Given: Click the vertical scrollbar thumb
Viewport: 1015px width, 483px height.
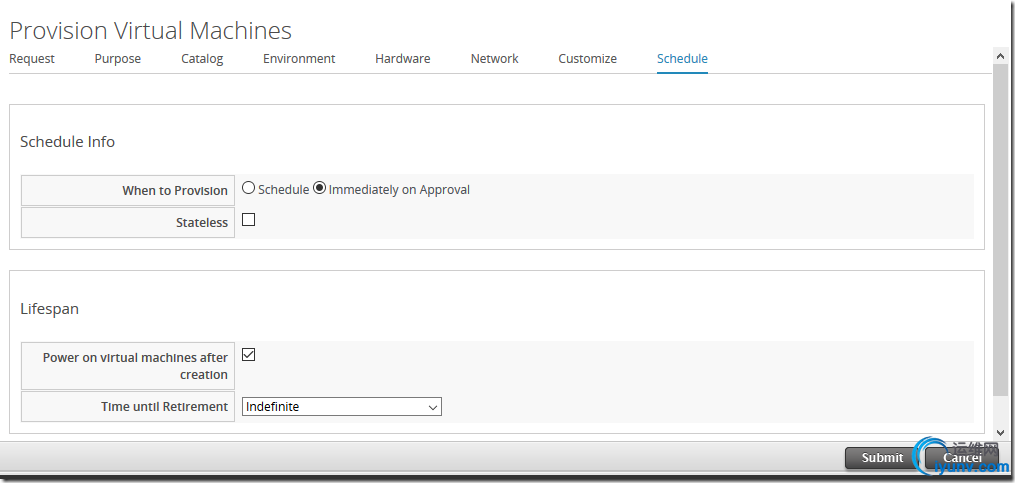Looking at the screenshot, I should (x=1000, y=230).
